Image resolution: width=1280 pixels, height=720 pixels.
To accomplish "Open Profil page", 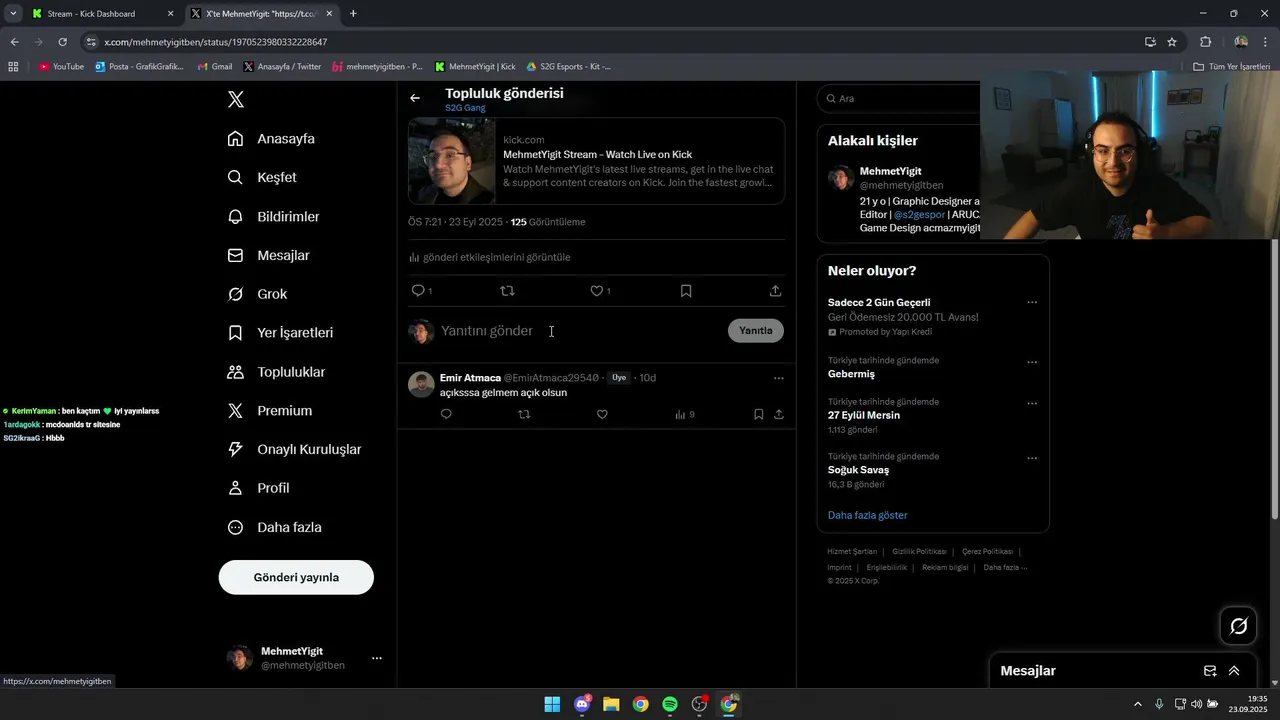I will (258, 488).
